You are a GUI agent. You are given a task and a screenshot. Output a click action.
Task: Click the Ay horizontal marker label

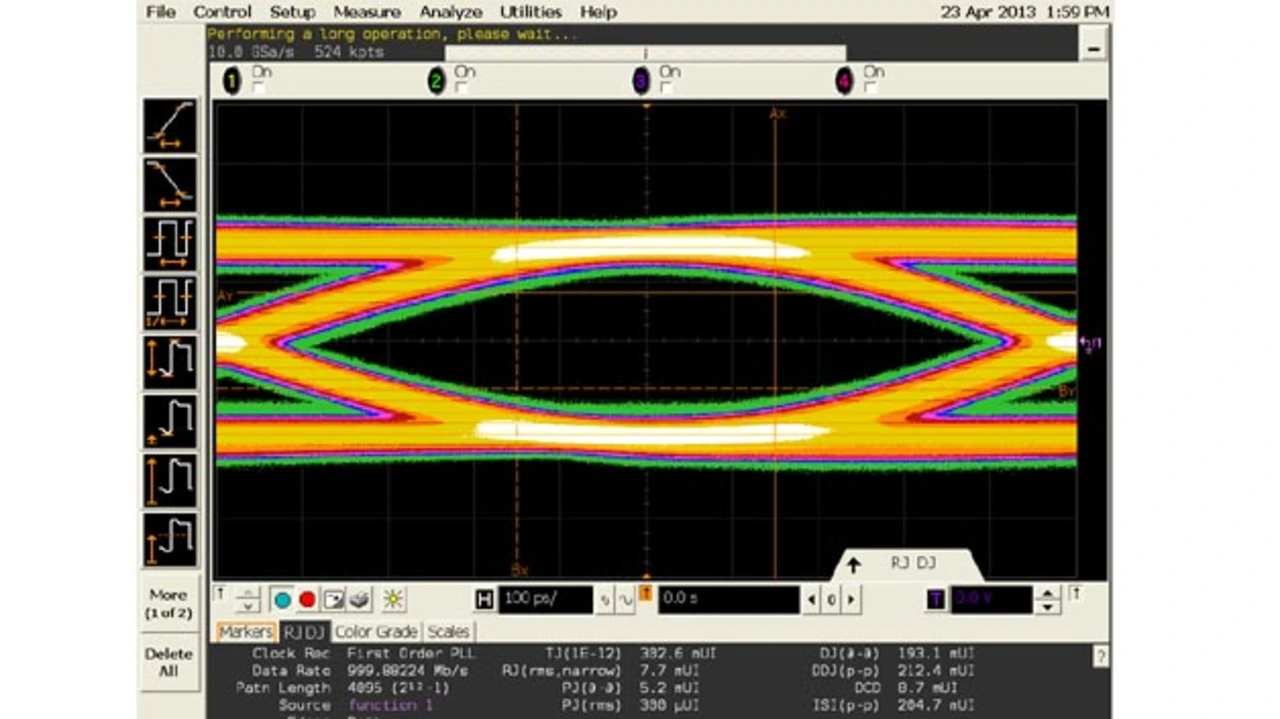pyautogui.click(x=224, y=296)
